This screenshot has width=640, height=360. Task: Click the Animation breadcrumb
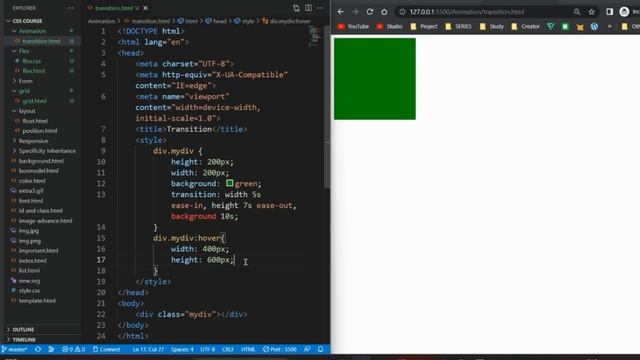(x=101, y=21)
